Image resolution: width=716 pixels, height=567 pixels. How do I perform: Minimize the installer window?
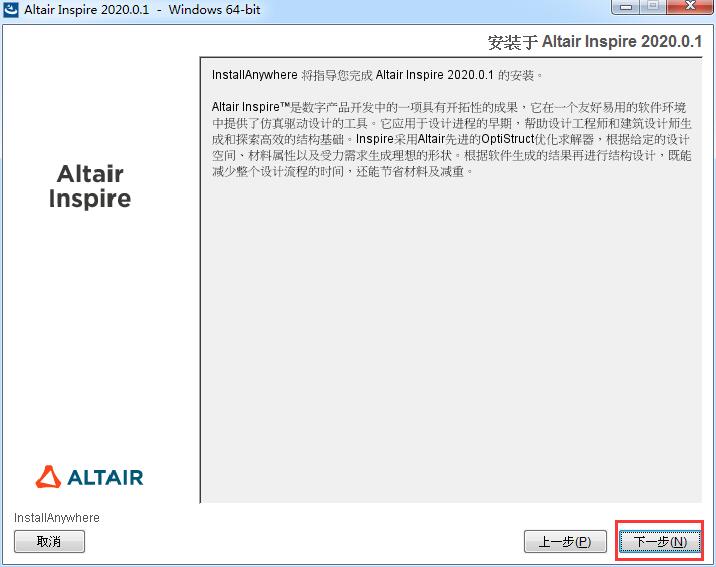[x=626, y=6]
